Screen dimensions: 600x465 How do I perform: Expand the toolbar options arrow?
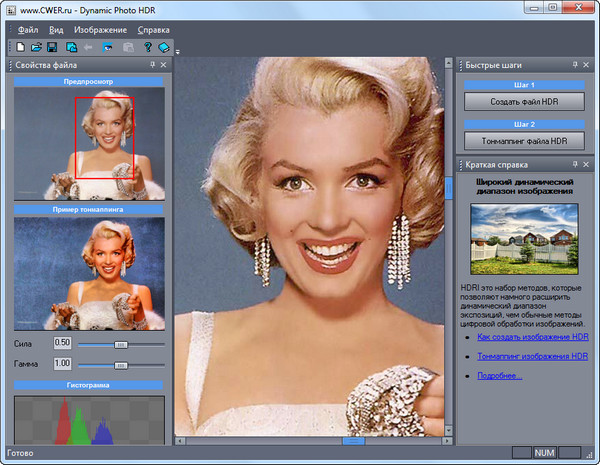pos(177,51)
